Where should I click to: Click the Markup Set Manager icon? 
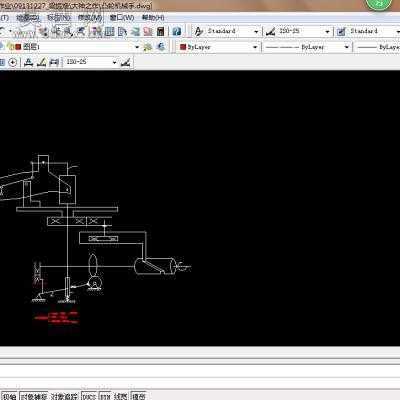coord(148,31)
